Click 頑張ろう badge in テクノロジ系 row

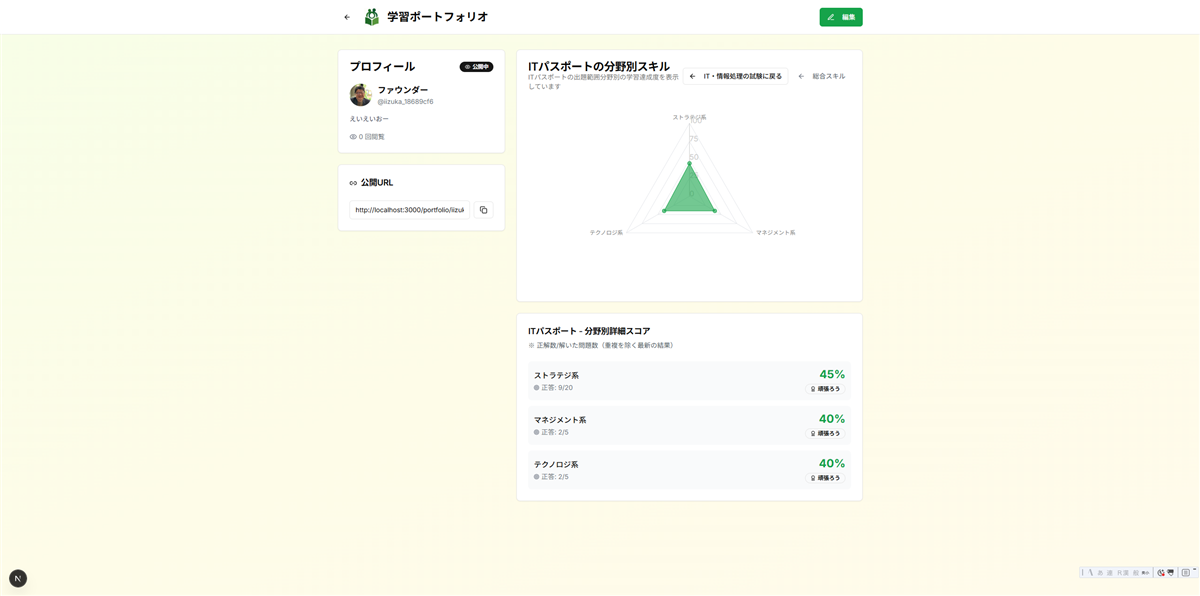click(825, 478)
